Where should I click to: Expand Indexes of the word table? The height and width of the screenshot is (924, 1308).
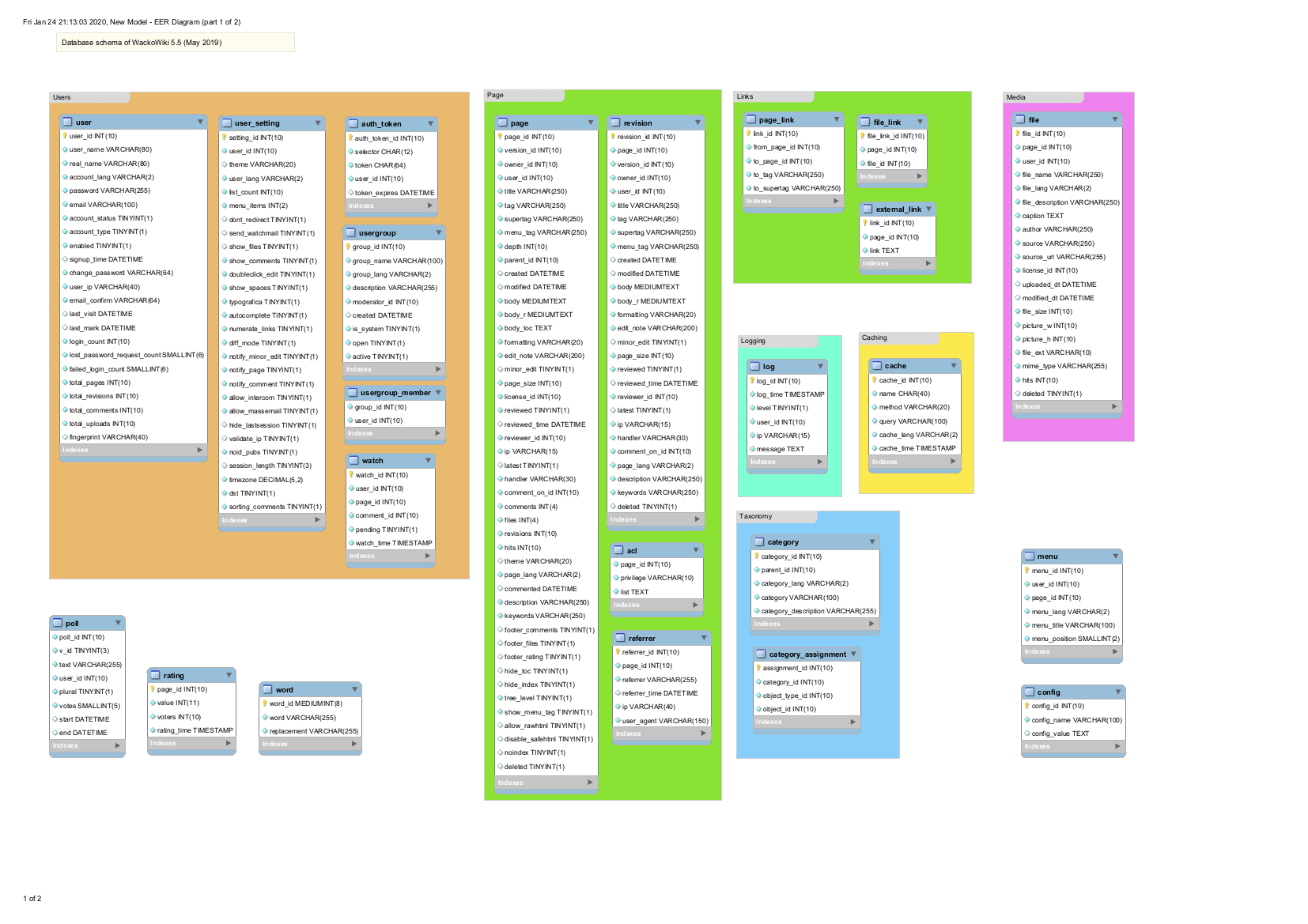354,744
